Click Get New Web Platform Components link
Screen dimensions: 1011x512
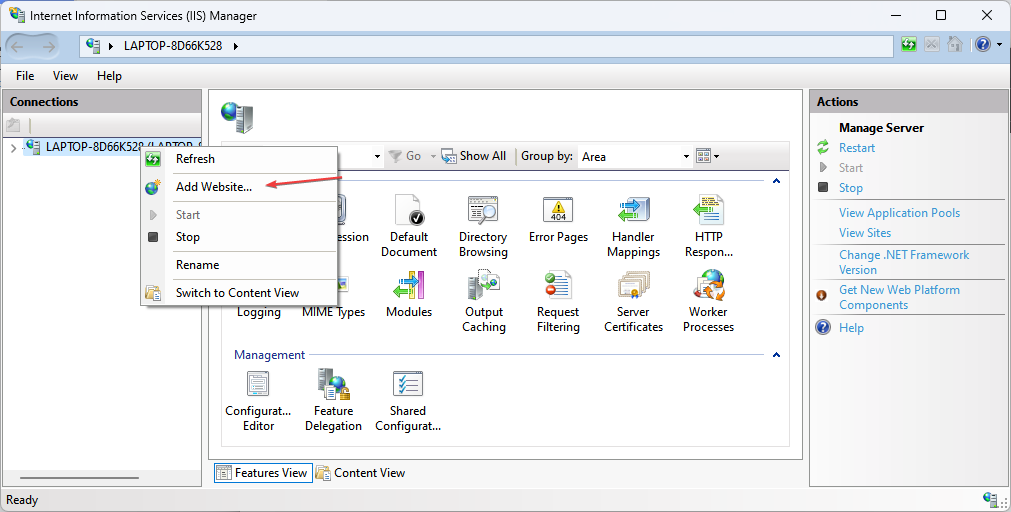[x=899, y=297]
